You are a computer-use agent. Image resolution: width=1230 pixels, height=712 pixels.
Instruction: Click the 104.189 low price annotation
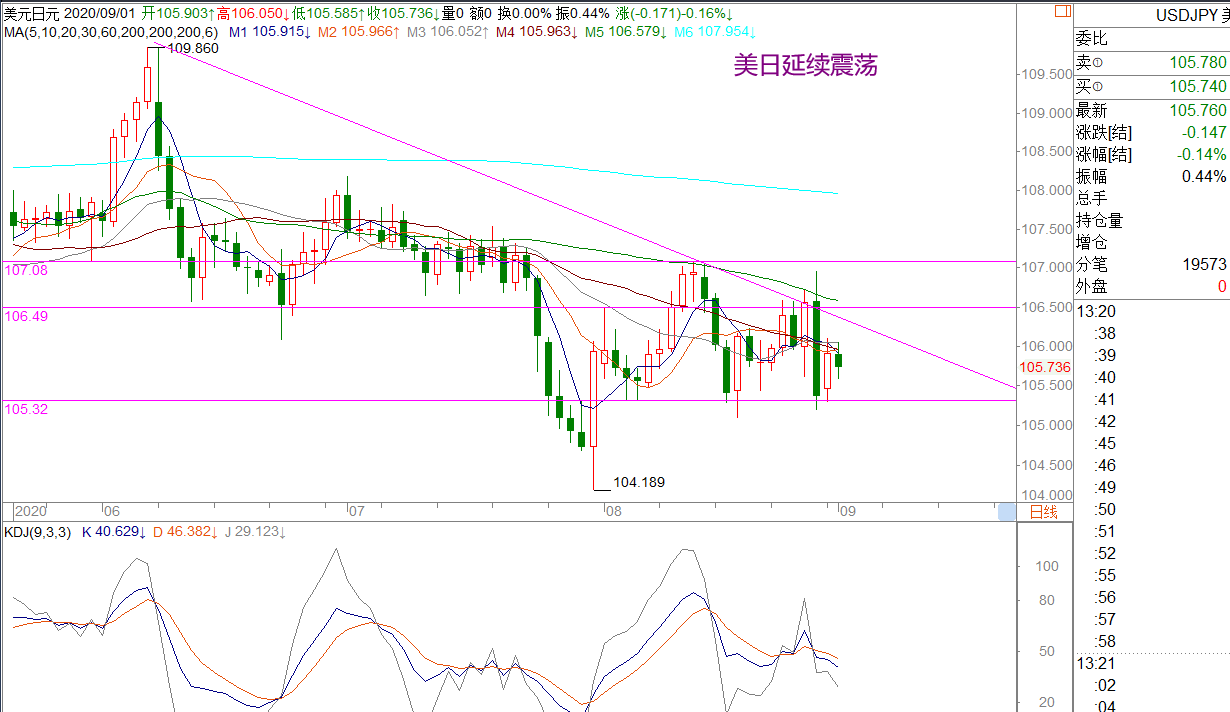638,482
